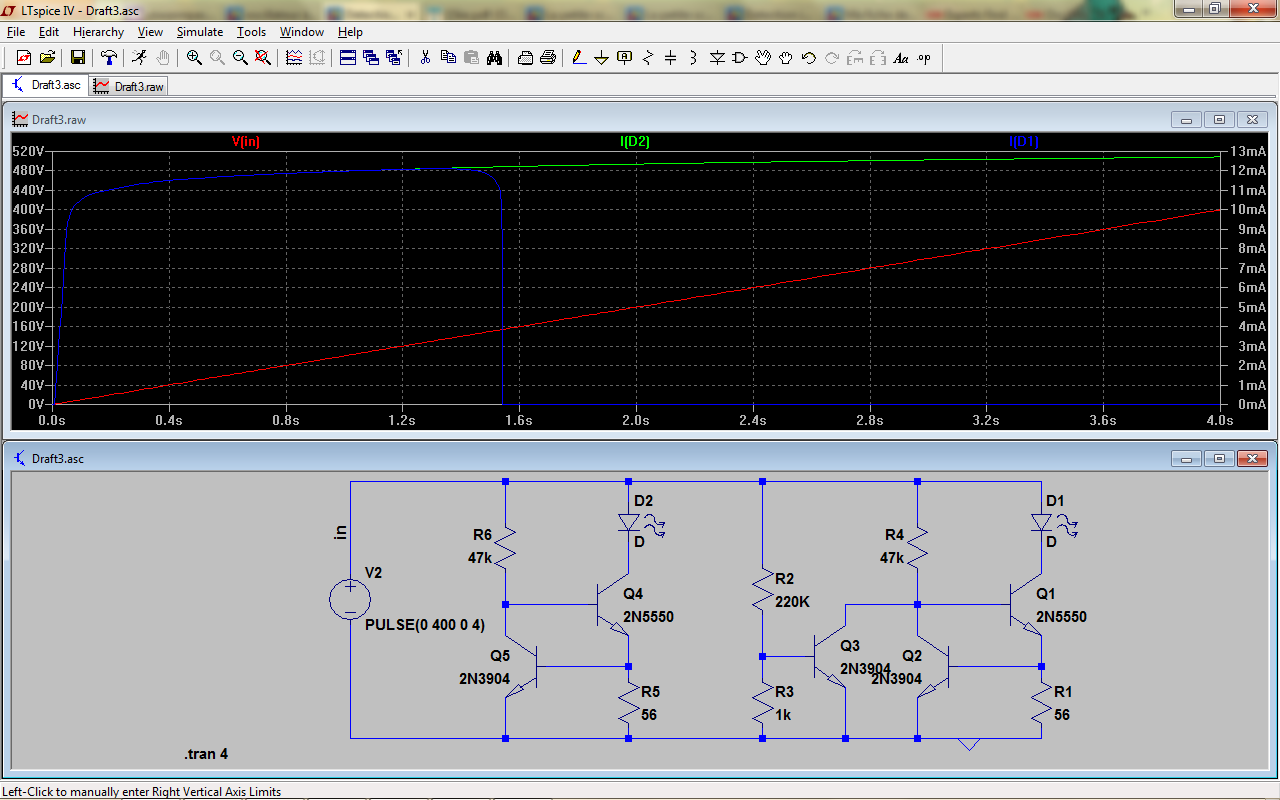Click the red V(in) trace label

tap(245, 142)
